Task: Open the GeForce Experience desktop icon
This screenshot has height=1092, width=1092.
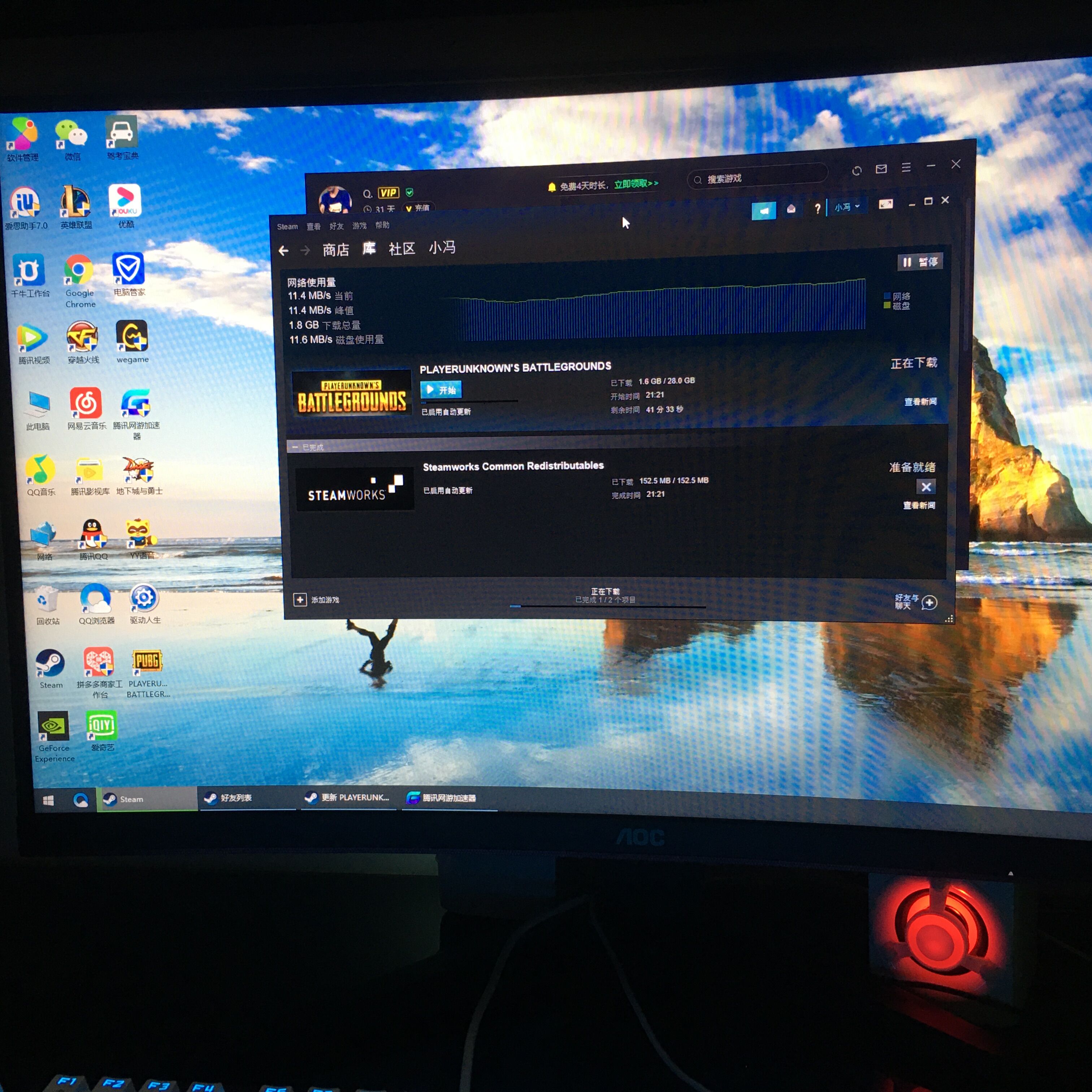Action: pyautogui.click(x=54, y=726)
